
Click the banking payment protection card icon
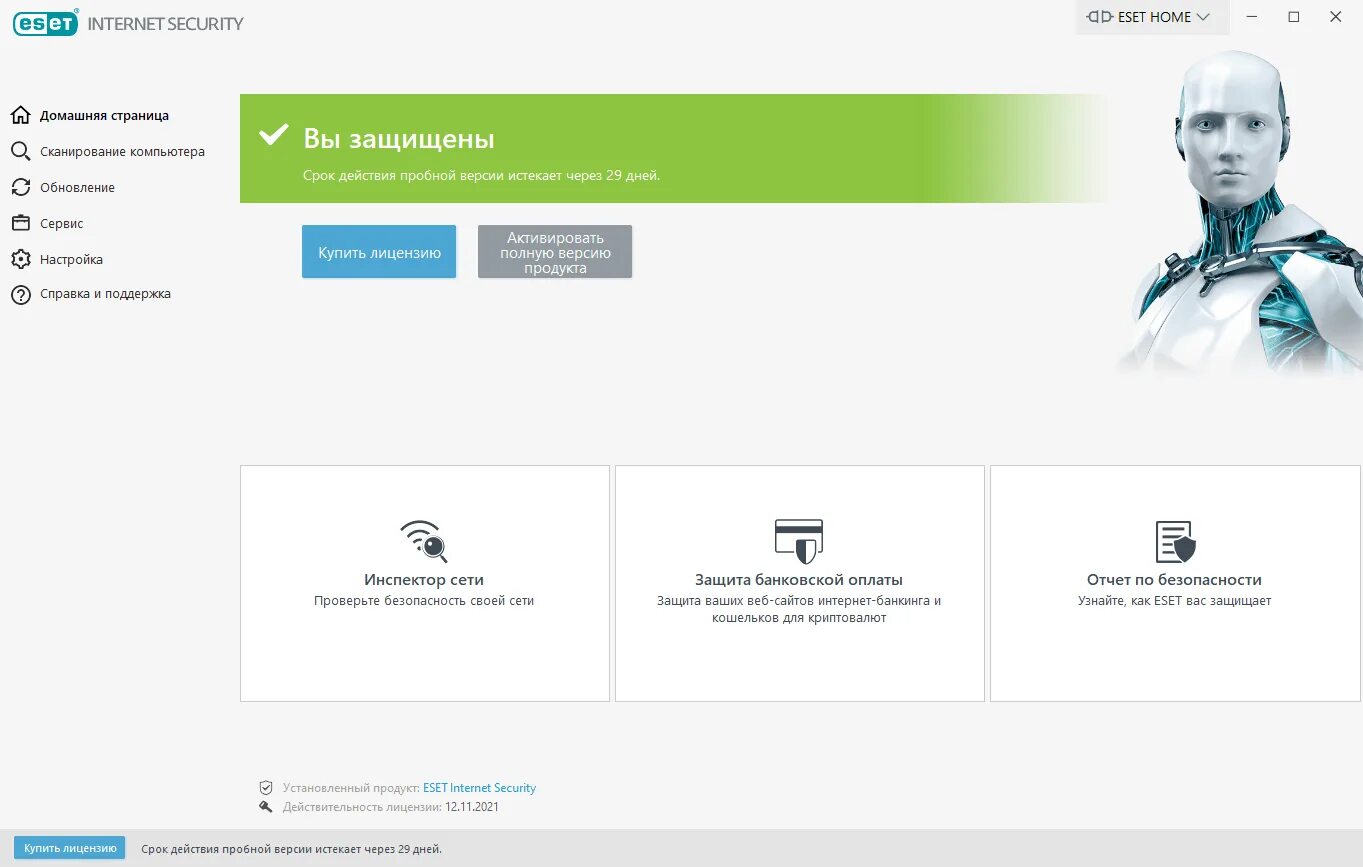coord(799,541)
